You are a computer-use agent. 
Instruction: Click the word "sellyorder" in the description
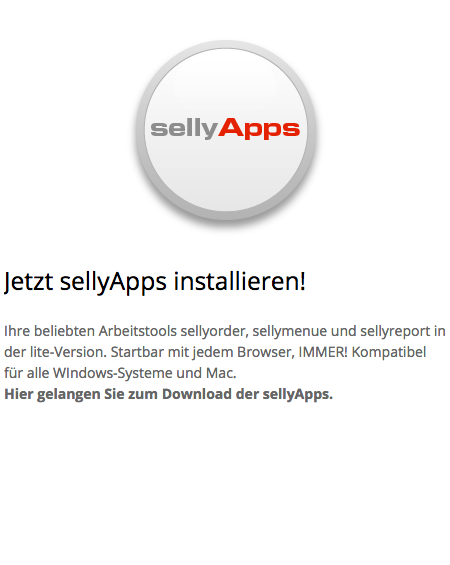tap(214, 331)
